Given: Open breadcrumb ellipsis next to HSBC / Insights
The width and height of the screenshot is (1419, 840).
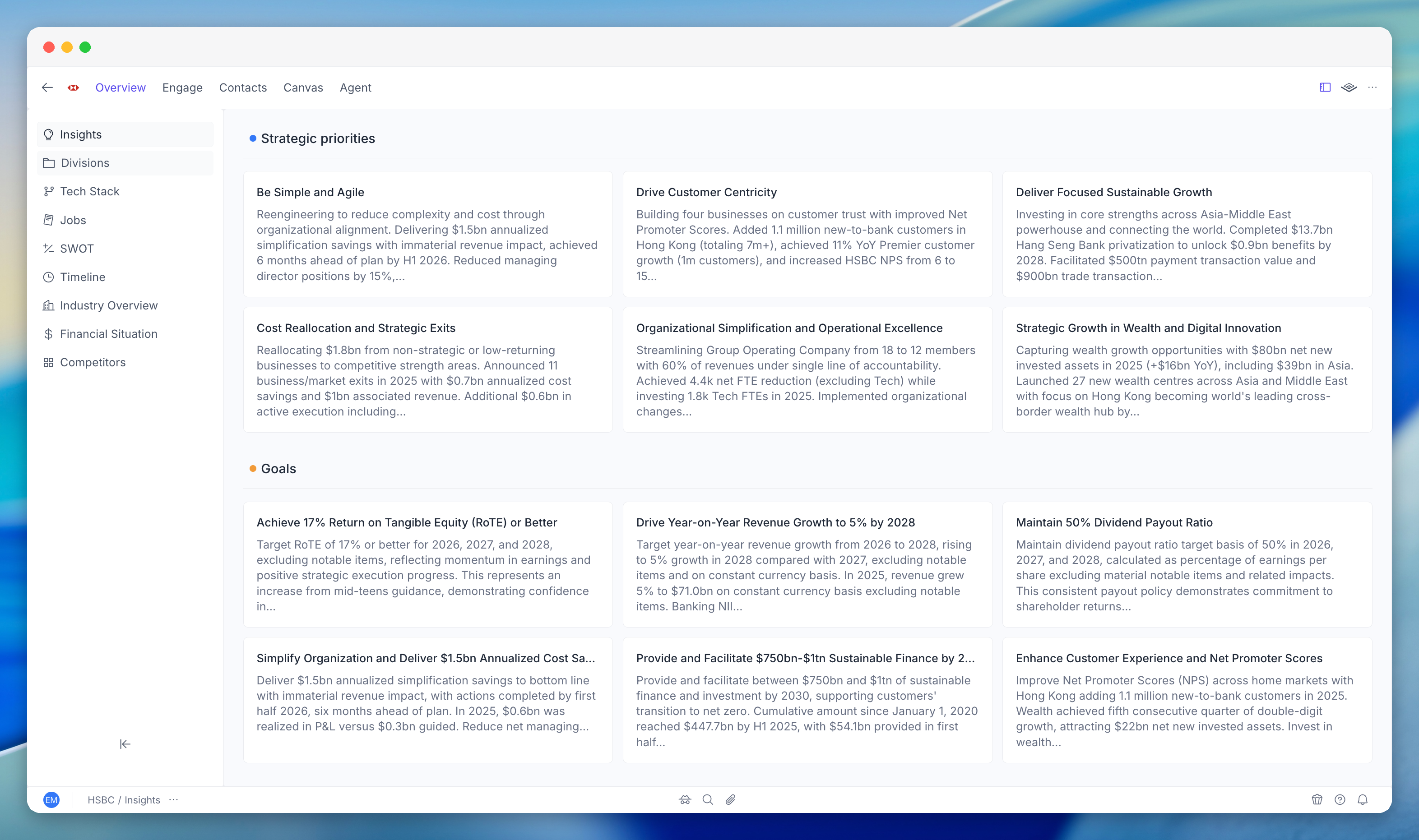Looking at the screenshot, I should click(173, 799).
